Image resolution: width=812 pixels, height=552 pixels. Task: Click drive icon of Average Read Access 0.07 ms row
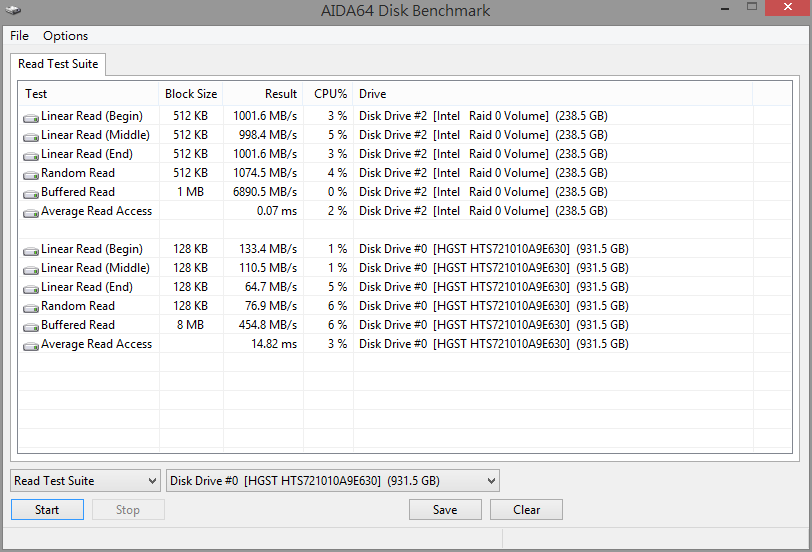(x=31, y=213)
